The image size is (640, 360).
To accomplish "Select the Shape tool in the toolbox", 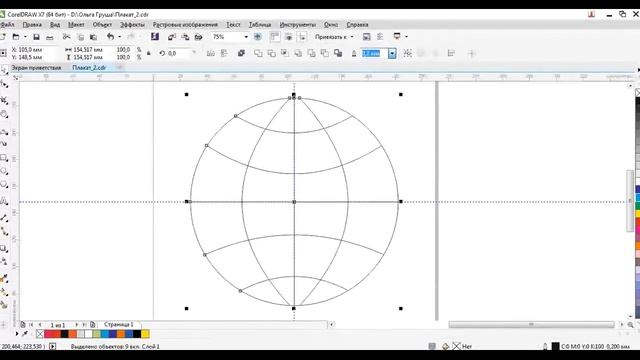I will point(4,84).
